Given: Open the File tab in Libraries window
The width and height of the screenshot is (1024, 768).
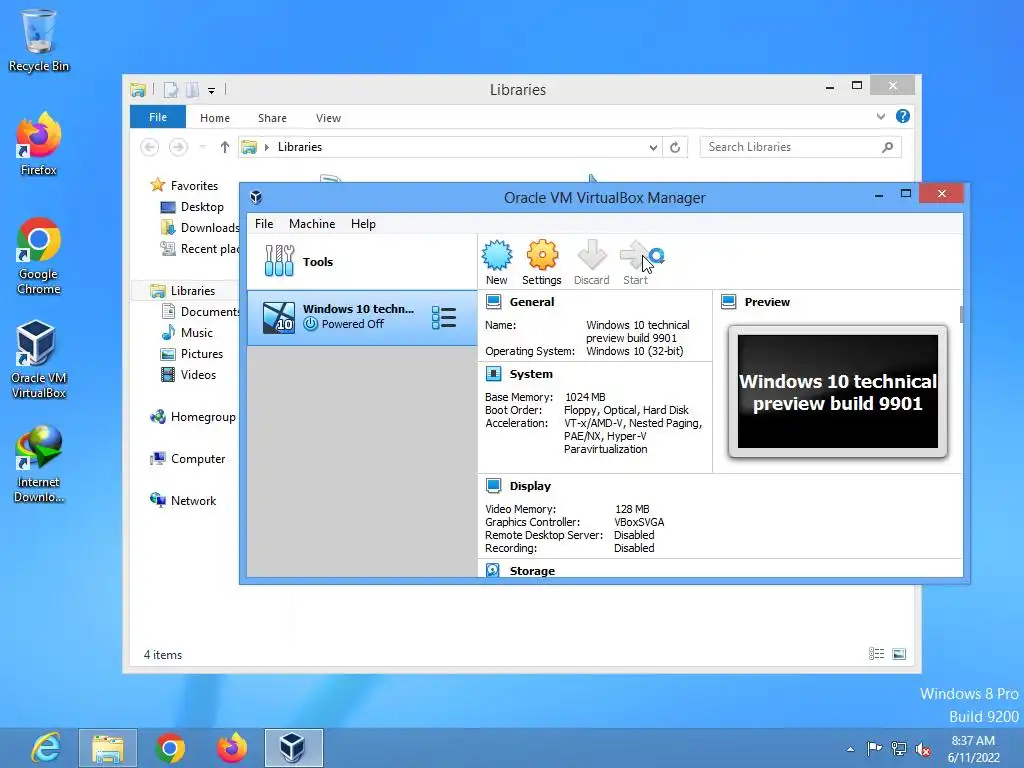Looking at the screenshot, I should pos(158,118).
